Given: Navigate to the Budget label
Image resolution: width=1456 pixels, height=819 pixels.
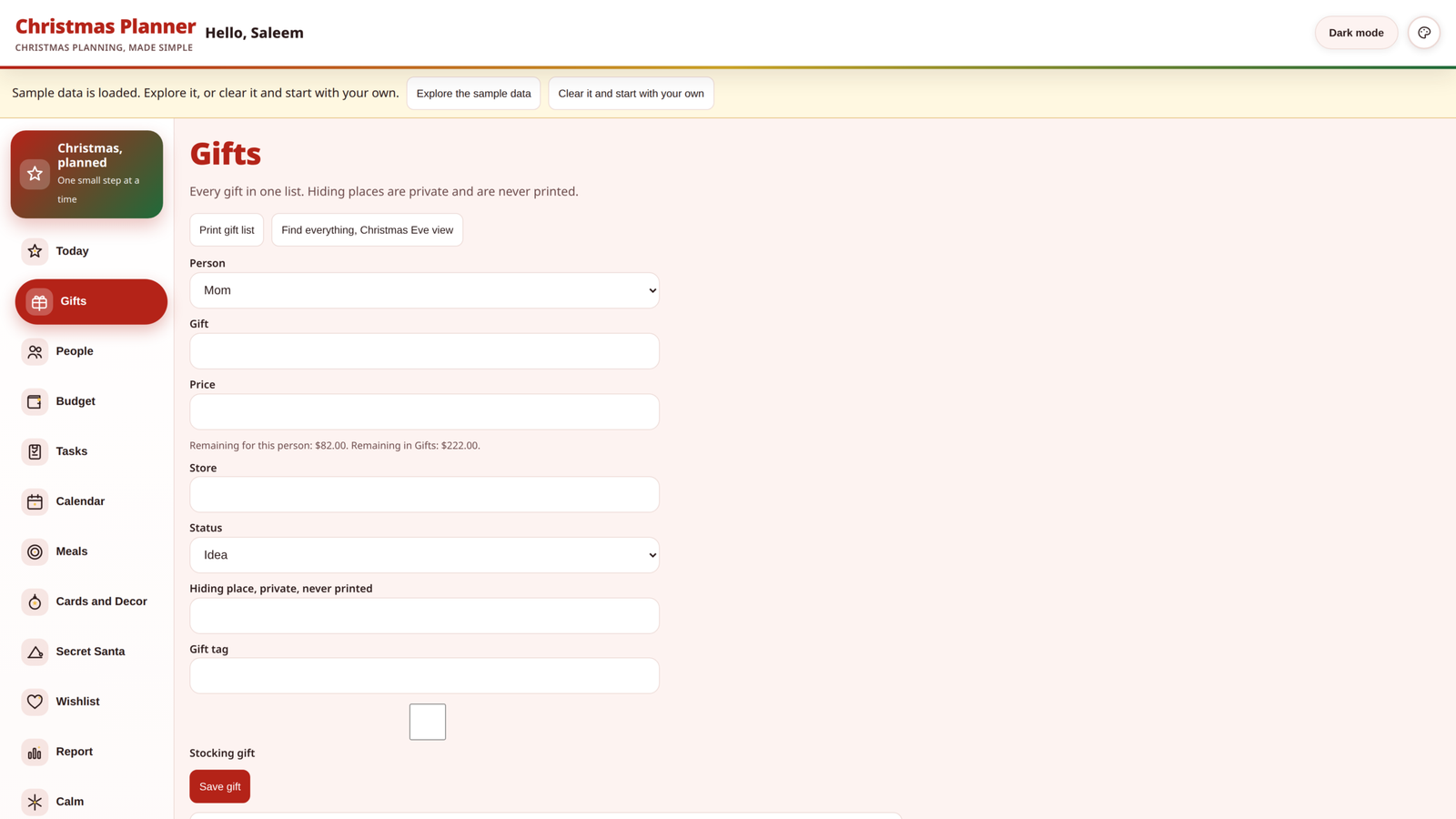Looking at the screenshot, I should click(76, 401).
